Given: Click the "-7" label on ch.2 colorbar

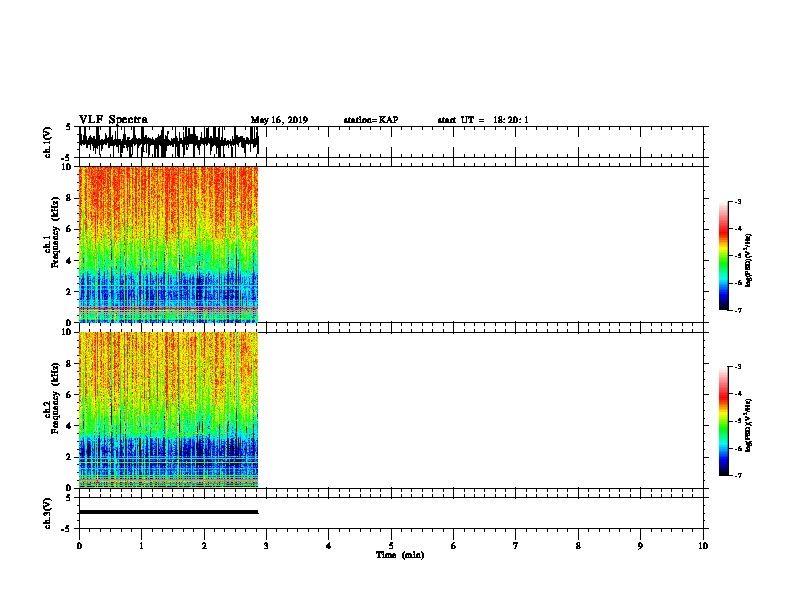Looking at the screenshot, I should [x=737, y=475].
